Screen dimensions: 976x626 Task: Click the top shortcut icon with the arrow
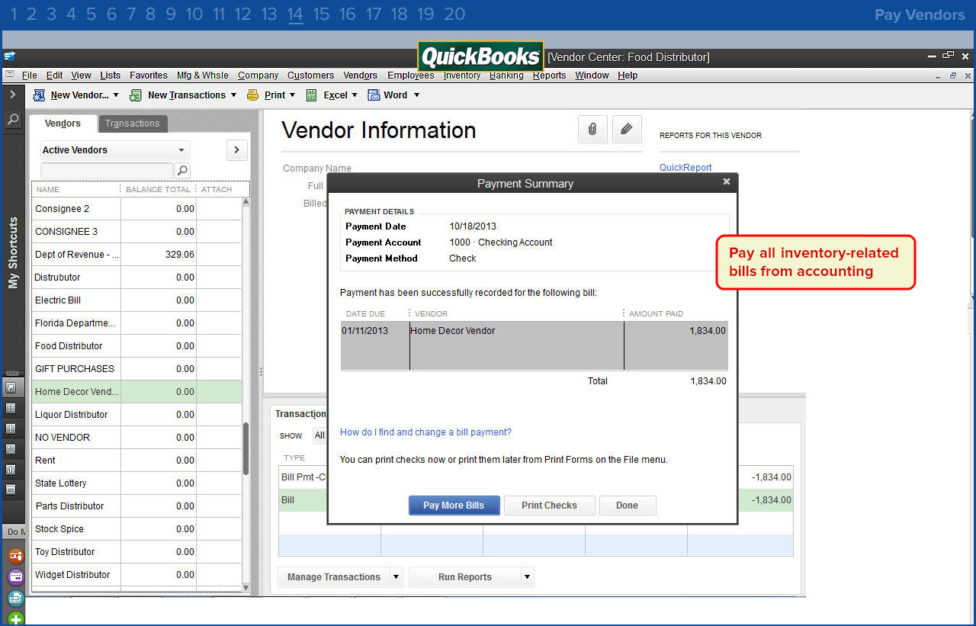tap(11, 388)
